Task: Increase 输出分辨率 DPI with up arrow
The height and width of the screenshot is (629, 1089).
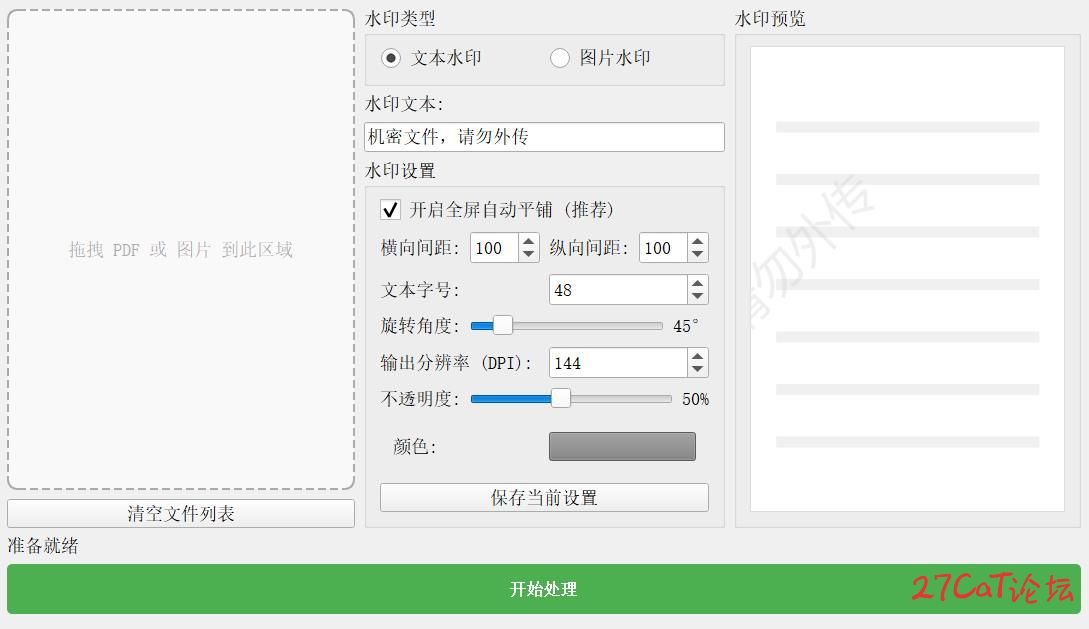Action: (698, 356)
